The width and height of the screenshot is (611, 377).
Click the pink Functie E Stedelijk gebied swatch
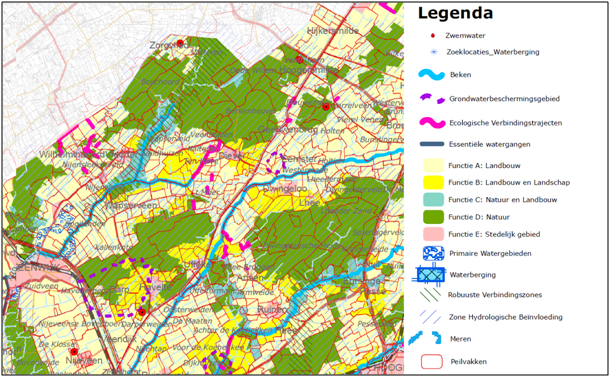(x=433, y=234)
